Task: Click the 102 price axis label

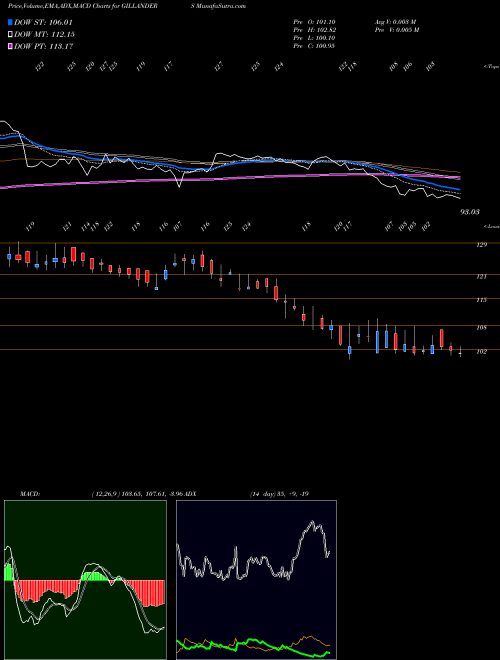Action: coord(481,351)
